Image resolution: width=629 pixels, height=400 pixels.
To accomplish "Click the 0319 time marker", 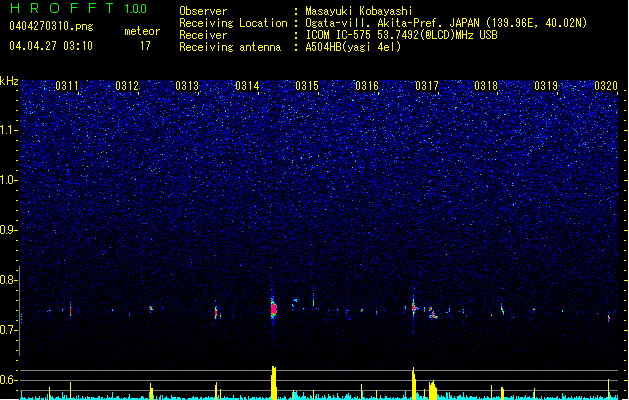I will point(546,86).
